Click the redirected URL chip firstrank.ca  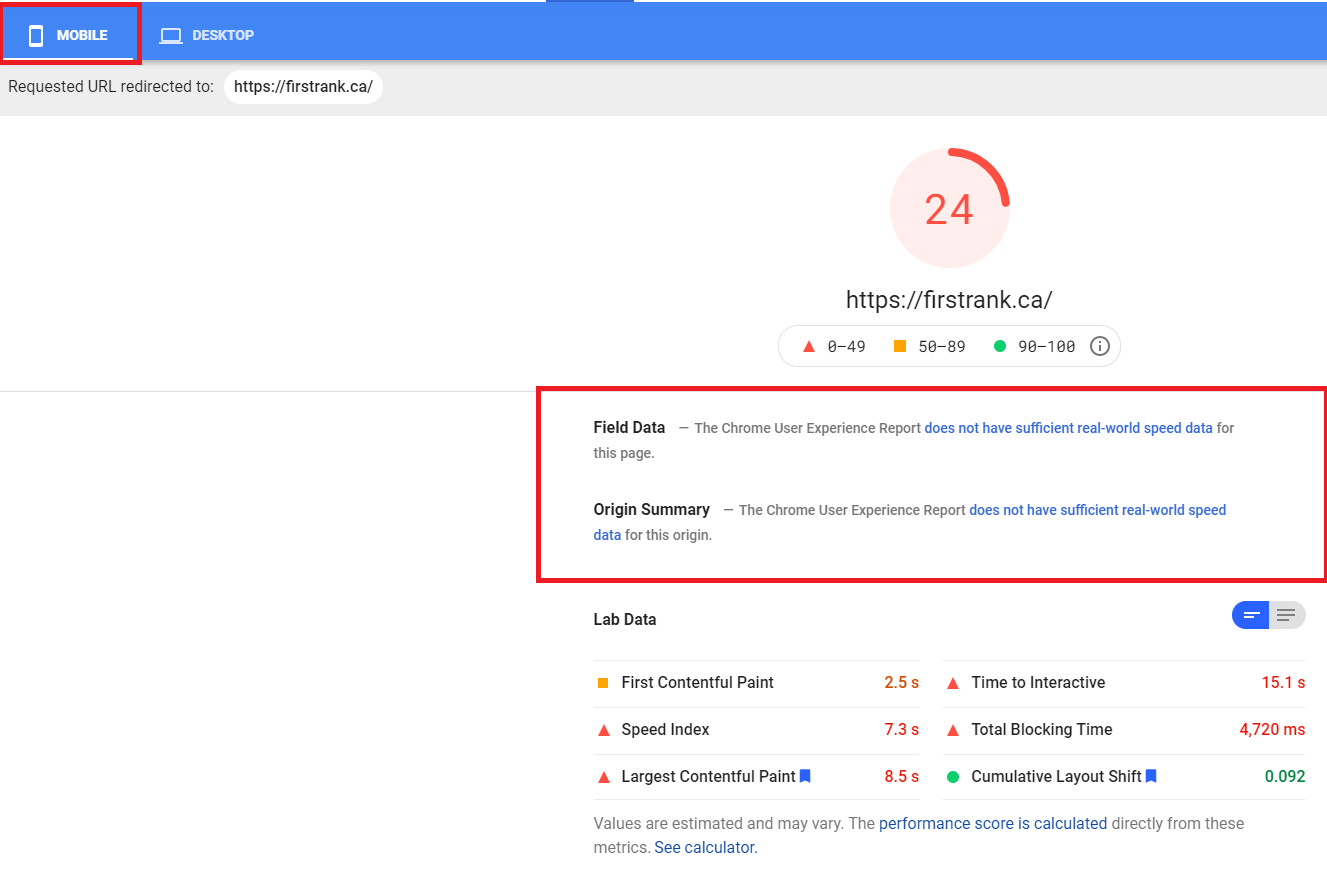303,87
